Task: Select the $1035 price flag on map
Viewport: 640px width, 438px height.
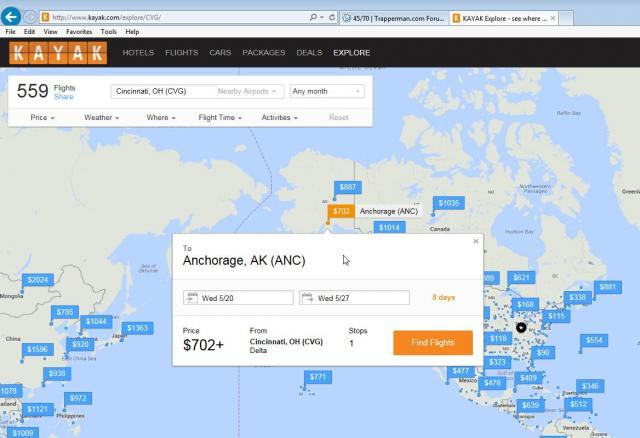Action: tap(449, 203)
